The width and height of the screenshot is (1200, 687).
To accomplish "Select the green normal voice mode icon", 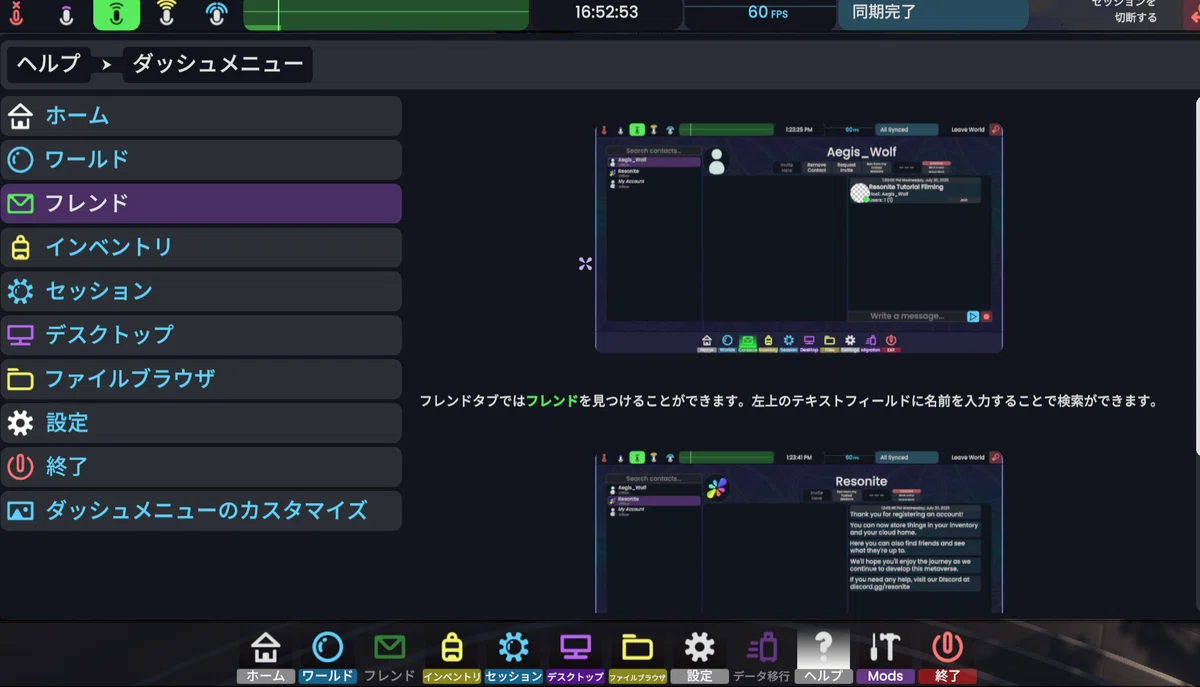I will pos(117,14).
